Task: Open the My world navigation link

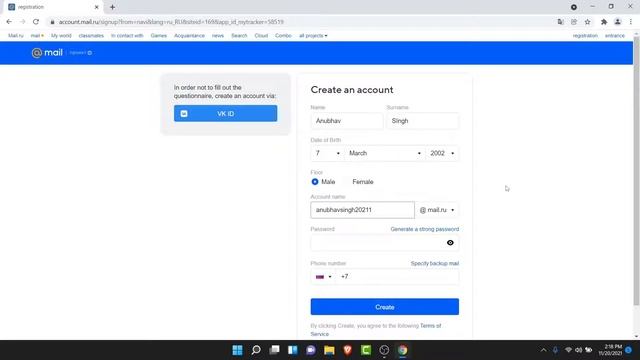Action: pos(61,36)
